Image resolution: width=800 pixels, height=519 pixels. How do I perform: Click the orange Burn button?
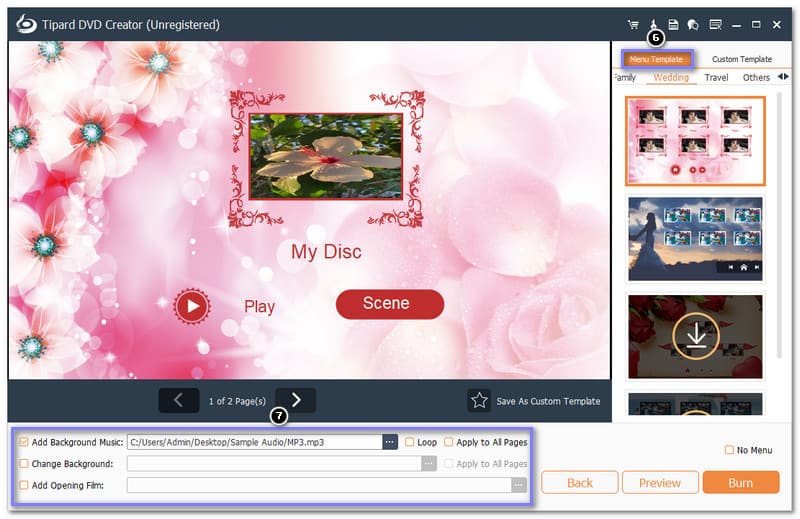741,483
